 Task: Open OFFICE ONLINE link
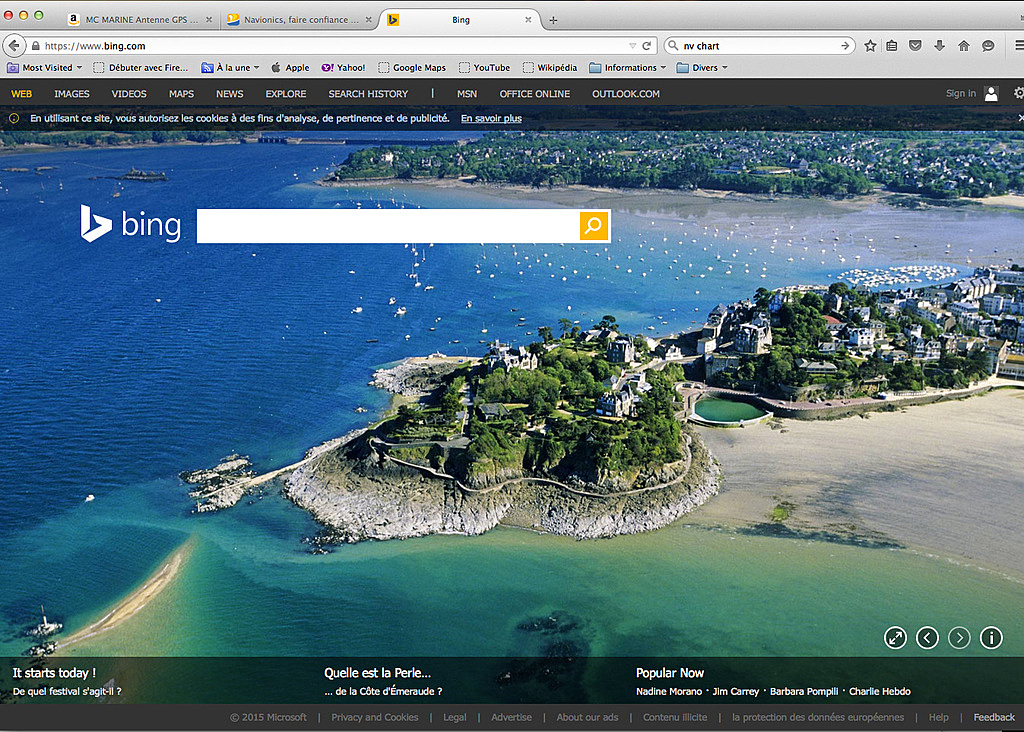pyautogui.click(x=534, y=94)
